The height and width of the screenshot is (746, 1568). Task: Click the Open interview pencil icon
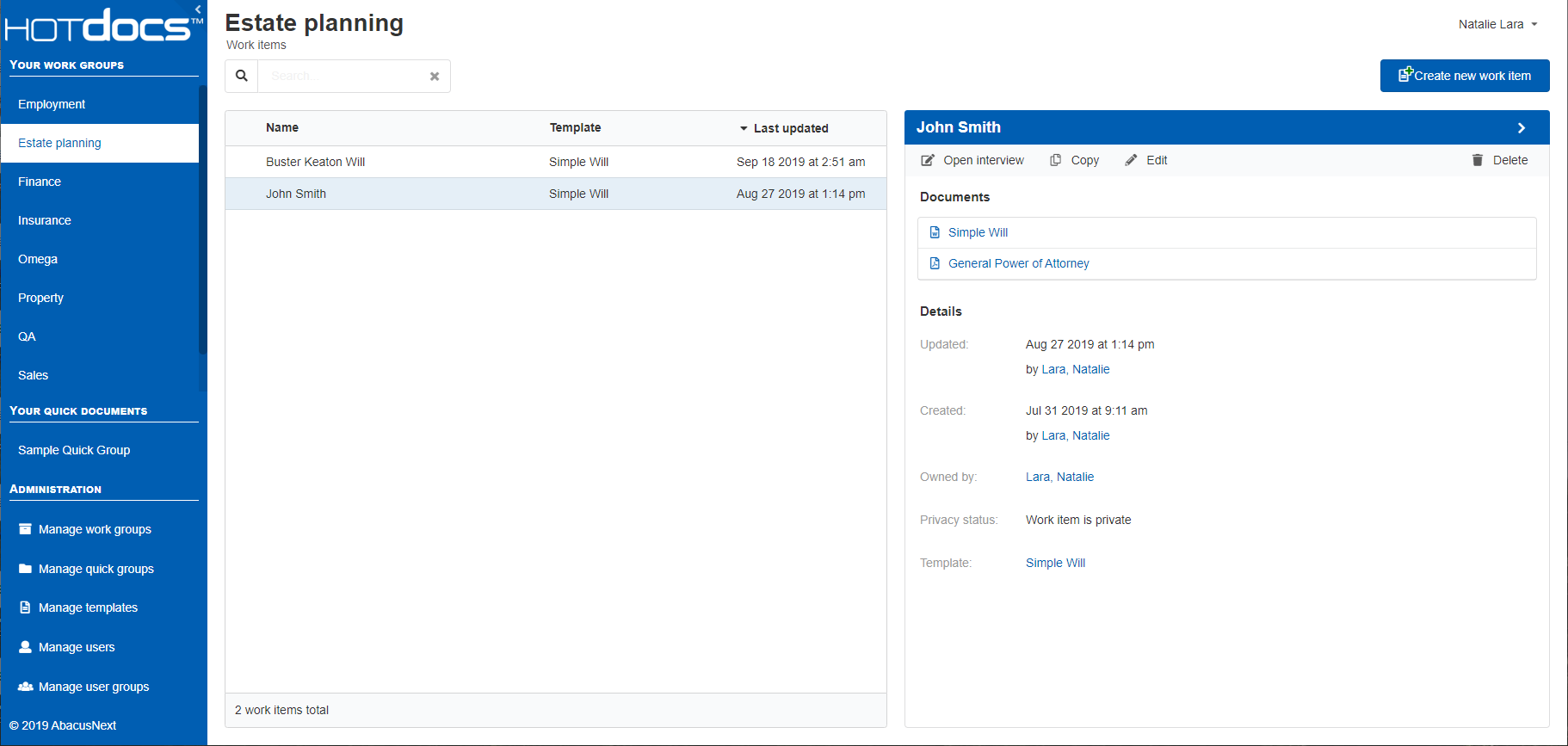(928, 160)
